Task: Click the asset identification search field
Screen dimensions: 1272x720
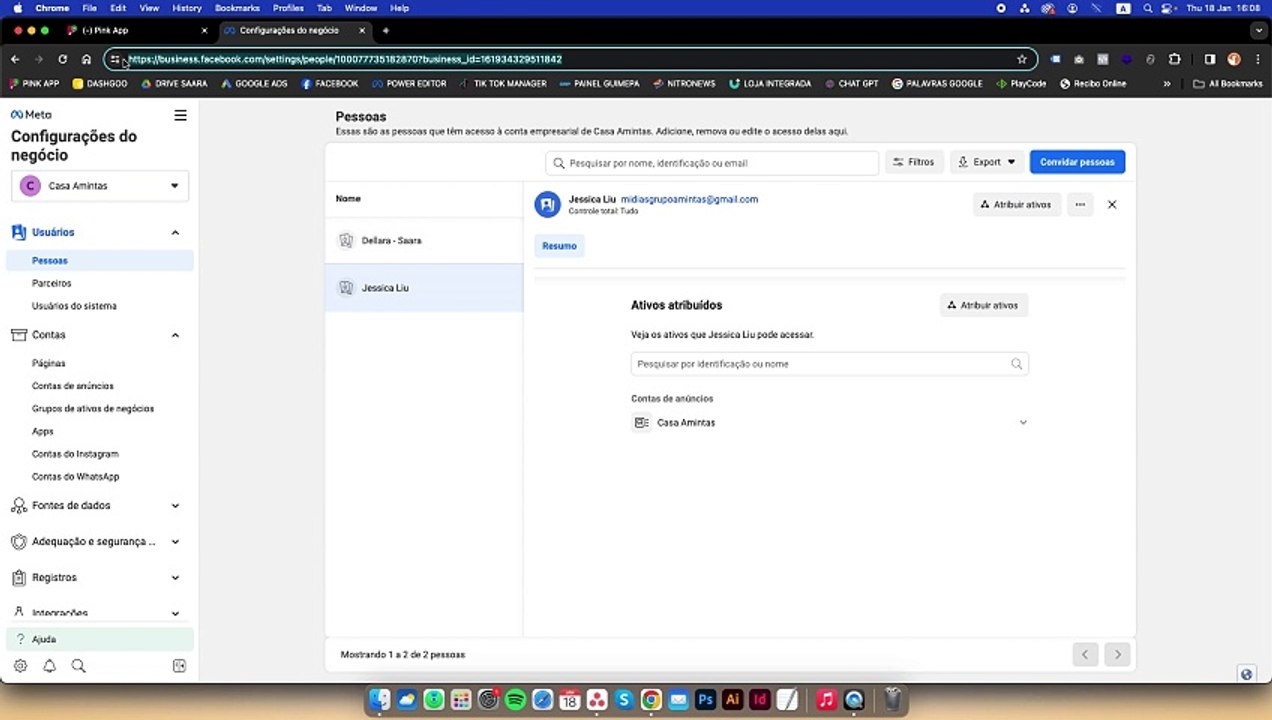Action: (x=830, y=364)
